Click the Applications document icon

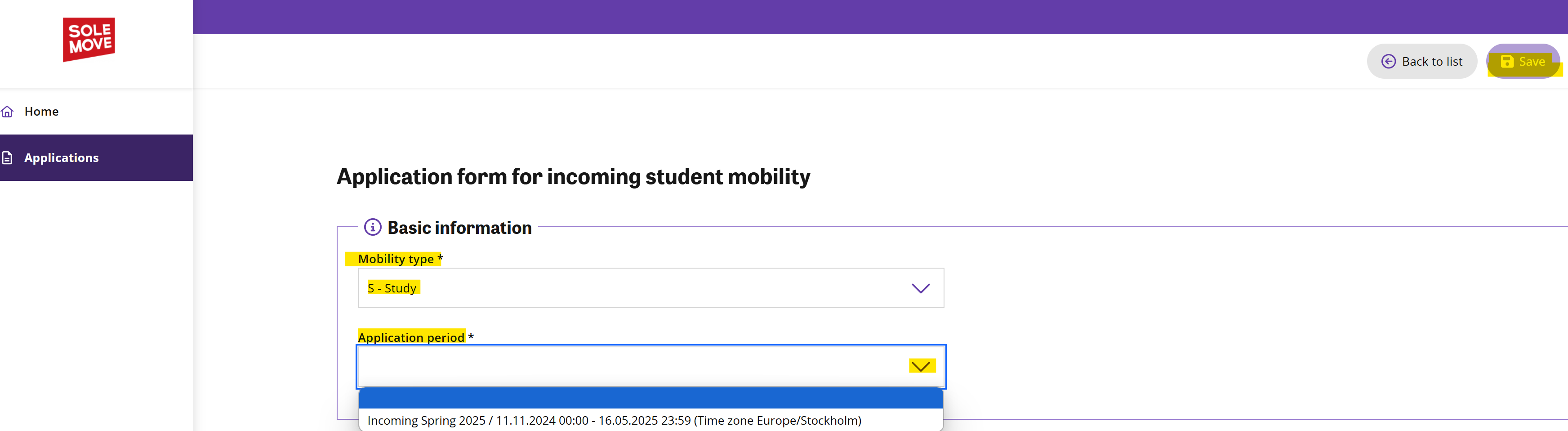tap(7, 157)
